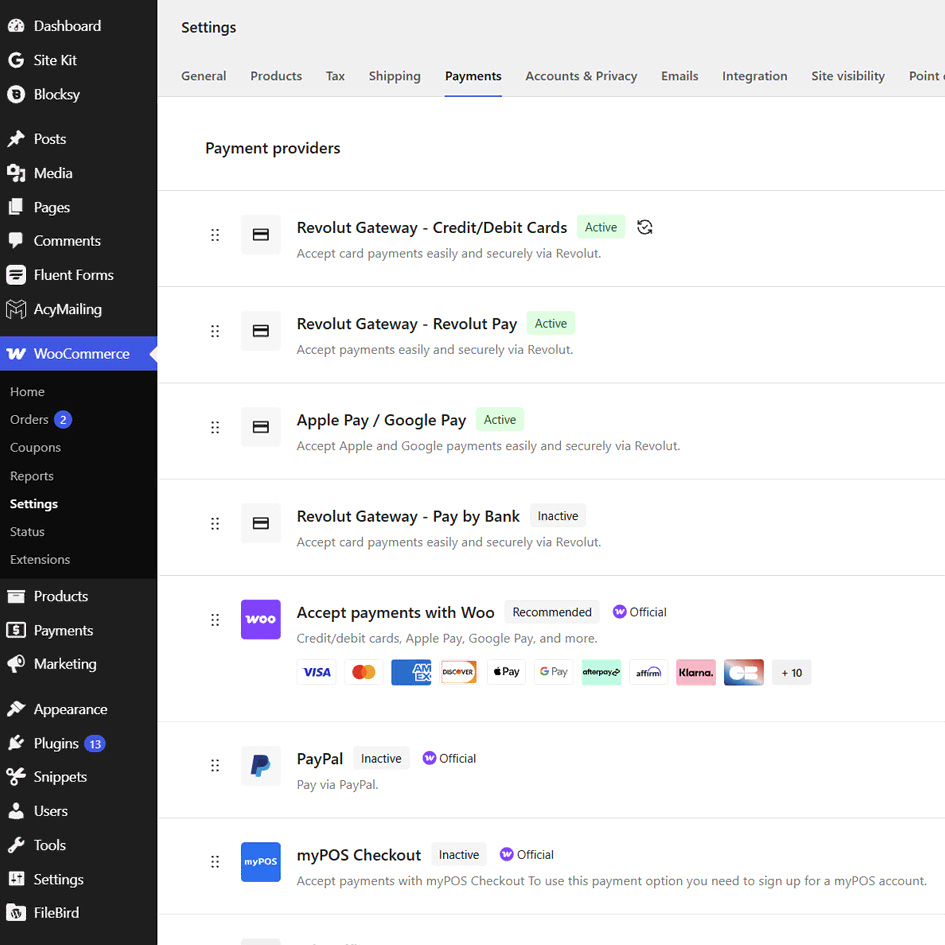Click the Active badge on Revolut Pay
945x945 pixels.
pyautogui.click(x=550, y=324)
